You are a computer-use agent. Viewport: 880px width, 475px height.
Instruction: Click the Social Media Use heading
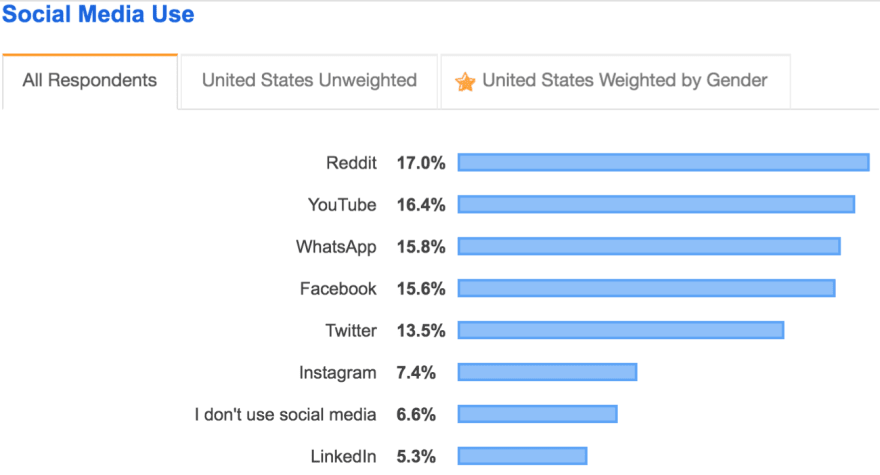pyautogui.click(x=98, y=14)
